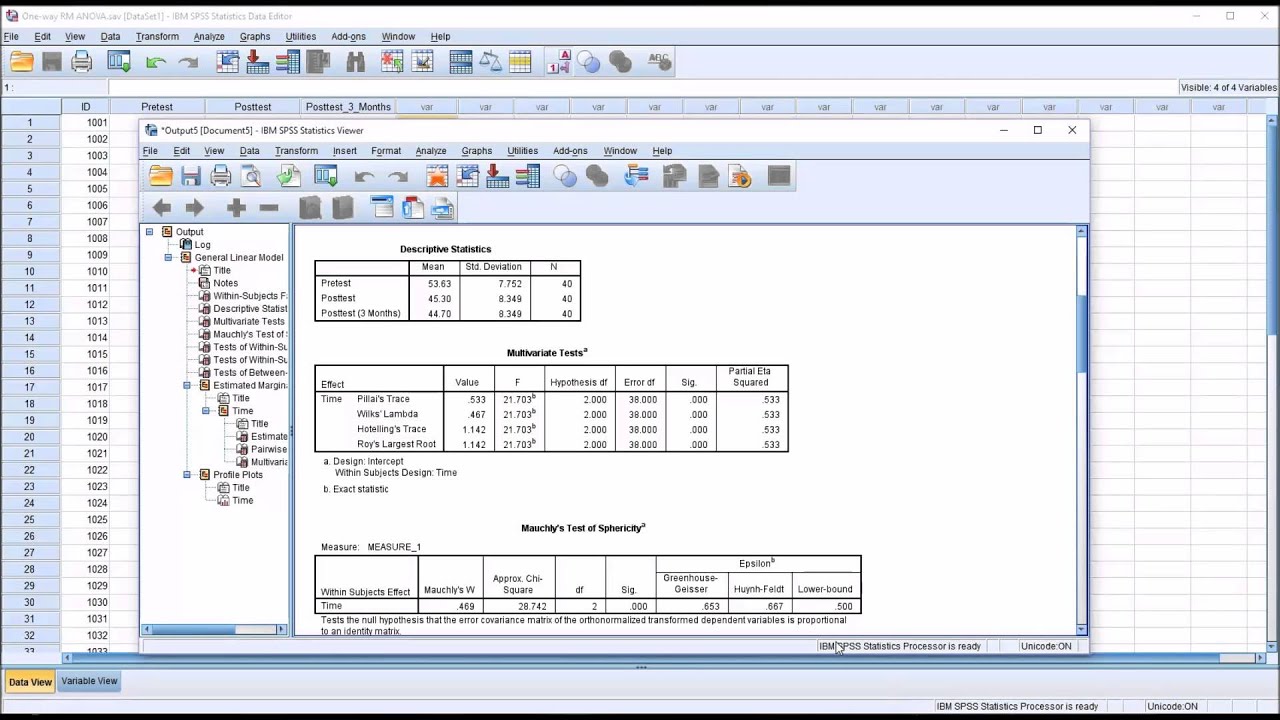Select Mauchly's Test outline item
The width and height of the screenshot is (1280, 720).
pyautogui.click(x=249, y=335)
